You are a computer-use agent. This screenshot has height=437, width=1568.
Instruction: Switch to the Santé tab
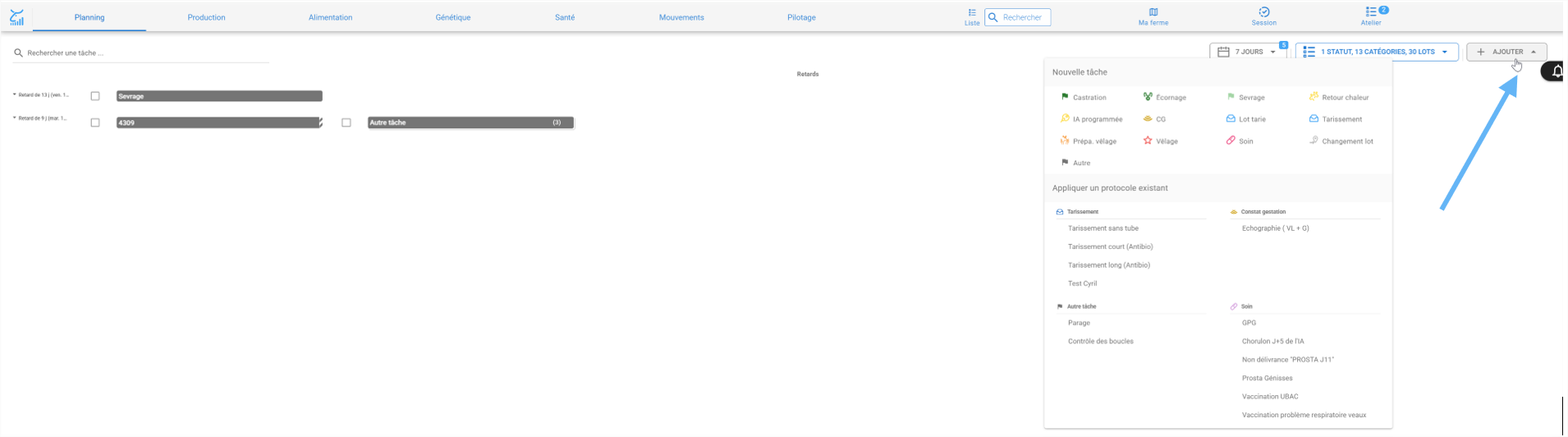(565, 17)
